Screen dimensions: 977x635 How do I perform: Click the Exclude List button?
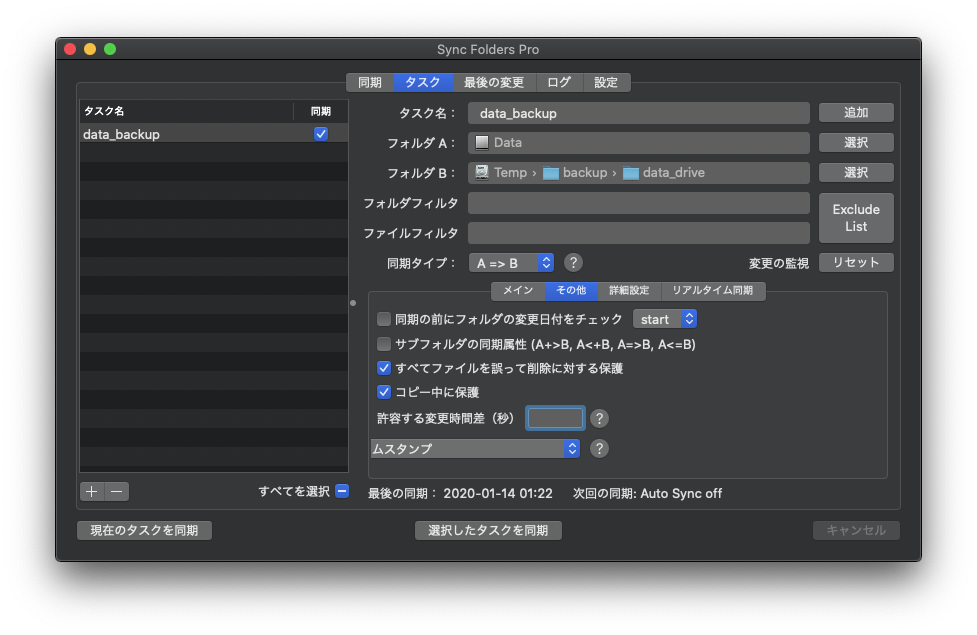(856, 218)
